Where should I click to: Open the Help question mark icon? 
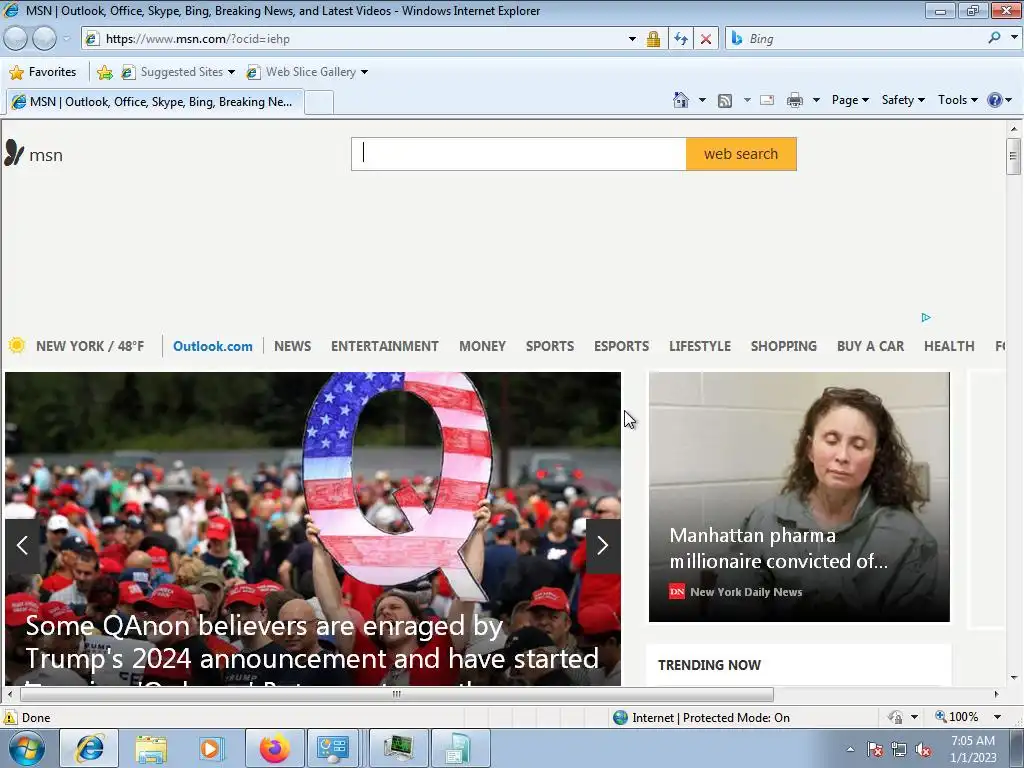(x=995, y=100)
